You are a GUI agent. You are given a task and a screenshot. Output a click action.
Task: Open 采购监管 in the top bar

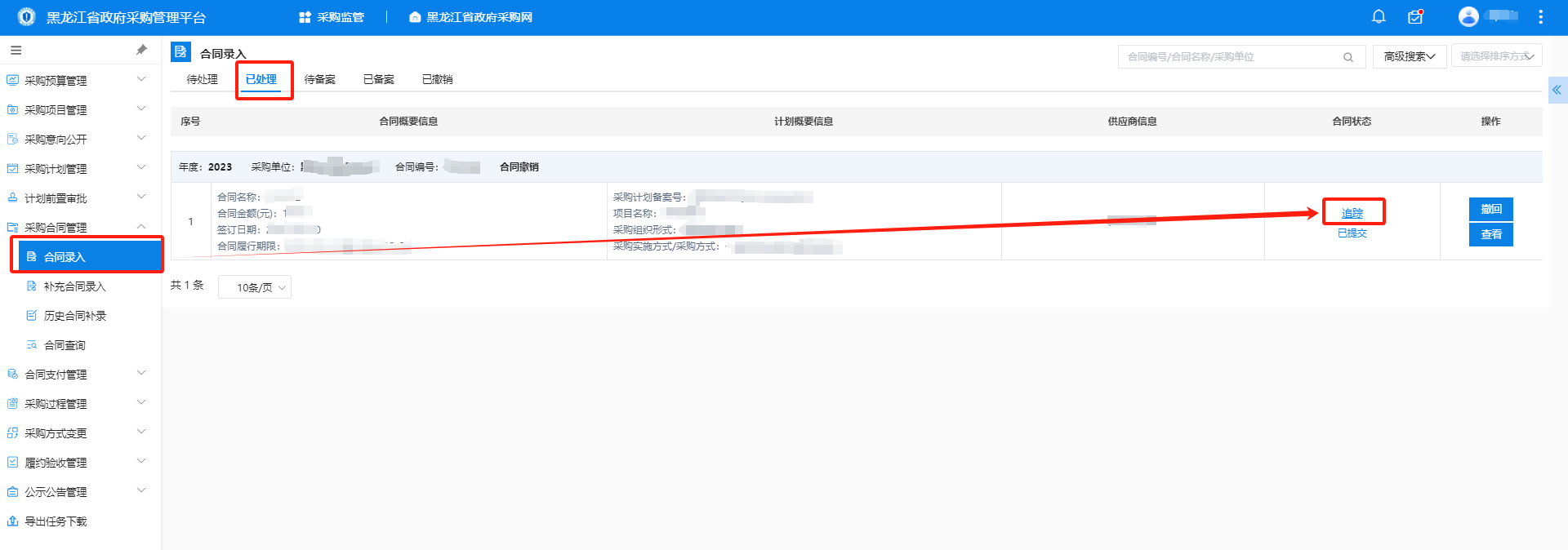tap(341, 17)
